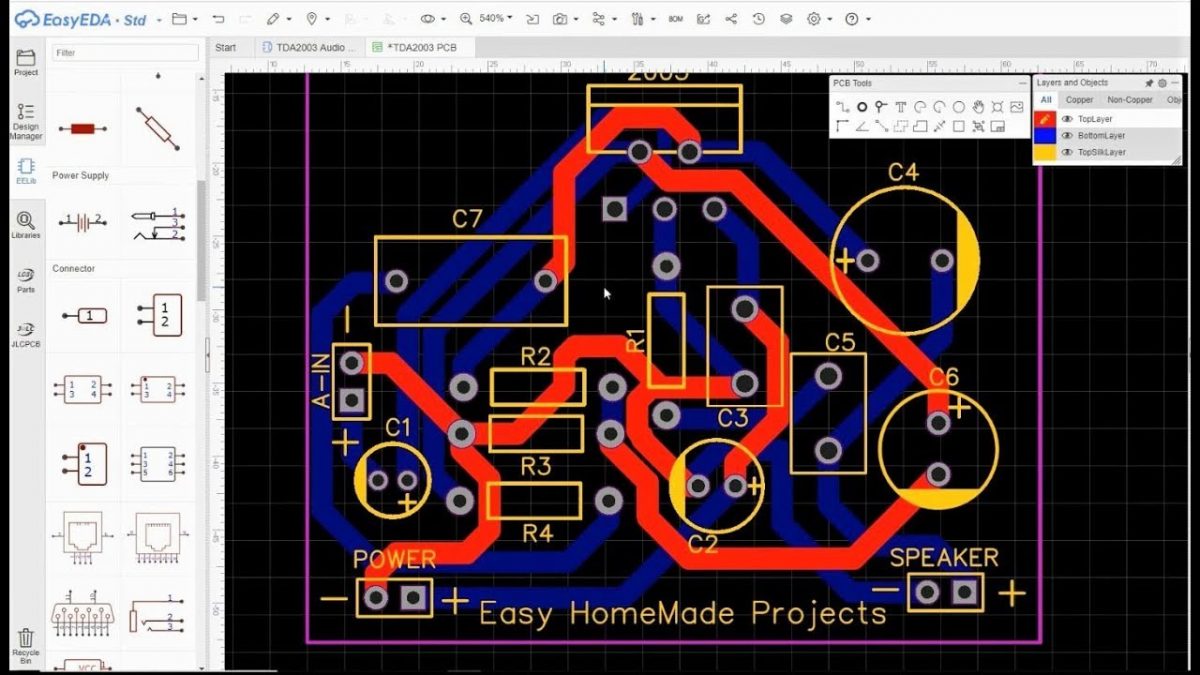Open the Libraries search panel
The height and width of the screenshot is (675, 1200).
click(26, 225)
